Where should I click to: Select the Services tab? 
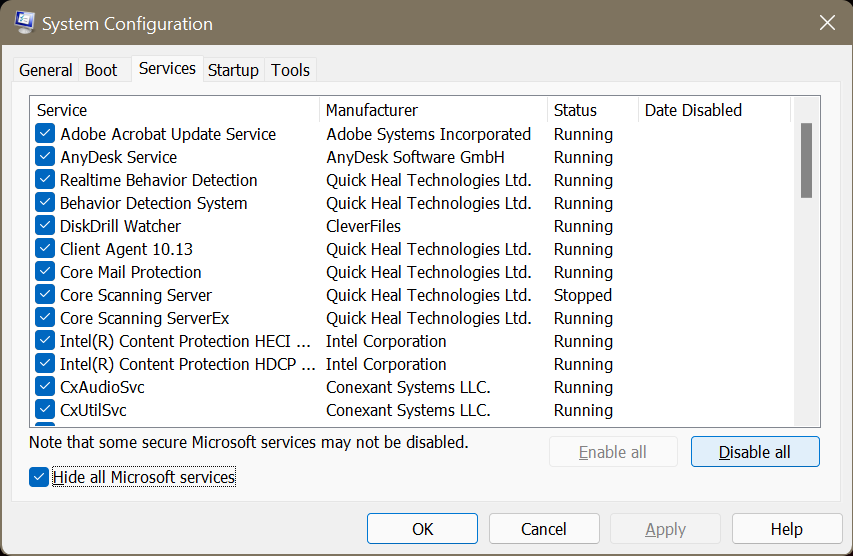[x=167, y=69]
